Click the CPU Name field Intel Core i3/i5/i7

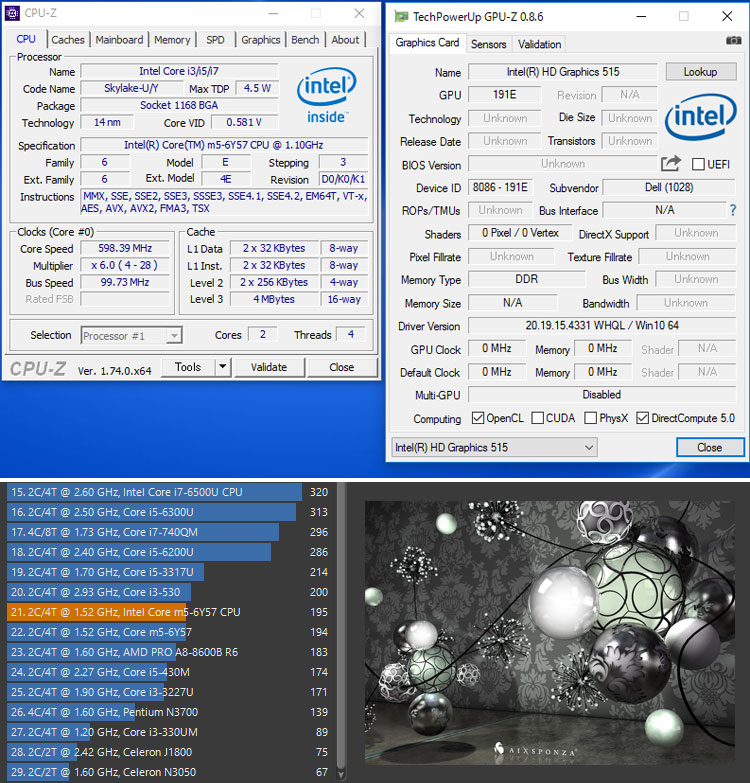[179, 71]
